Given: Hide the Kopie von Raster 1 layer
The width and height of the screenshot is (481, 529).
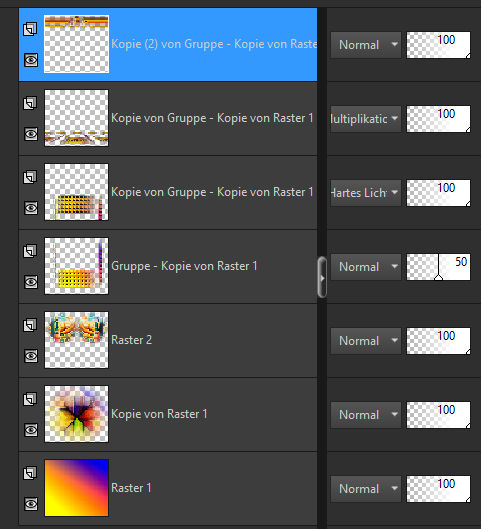Looking at the screenshot, I should (x=31, y=430).
